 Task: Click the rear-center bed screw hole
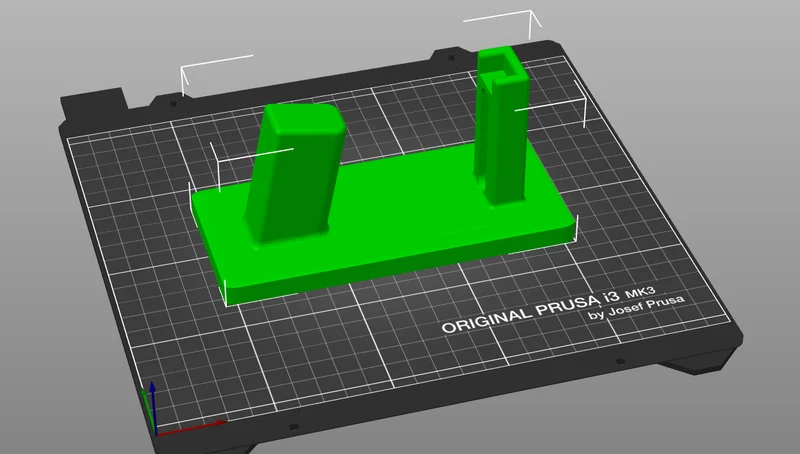(451, 58)
